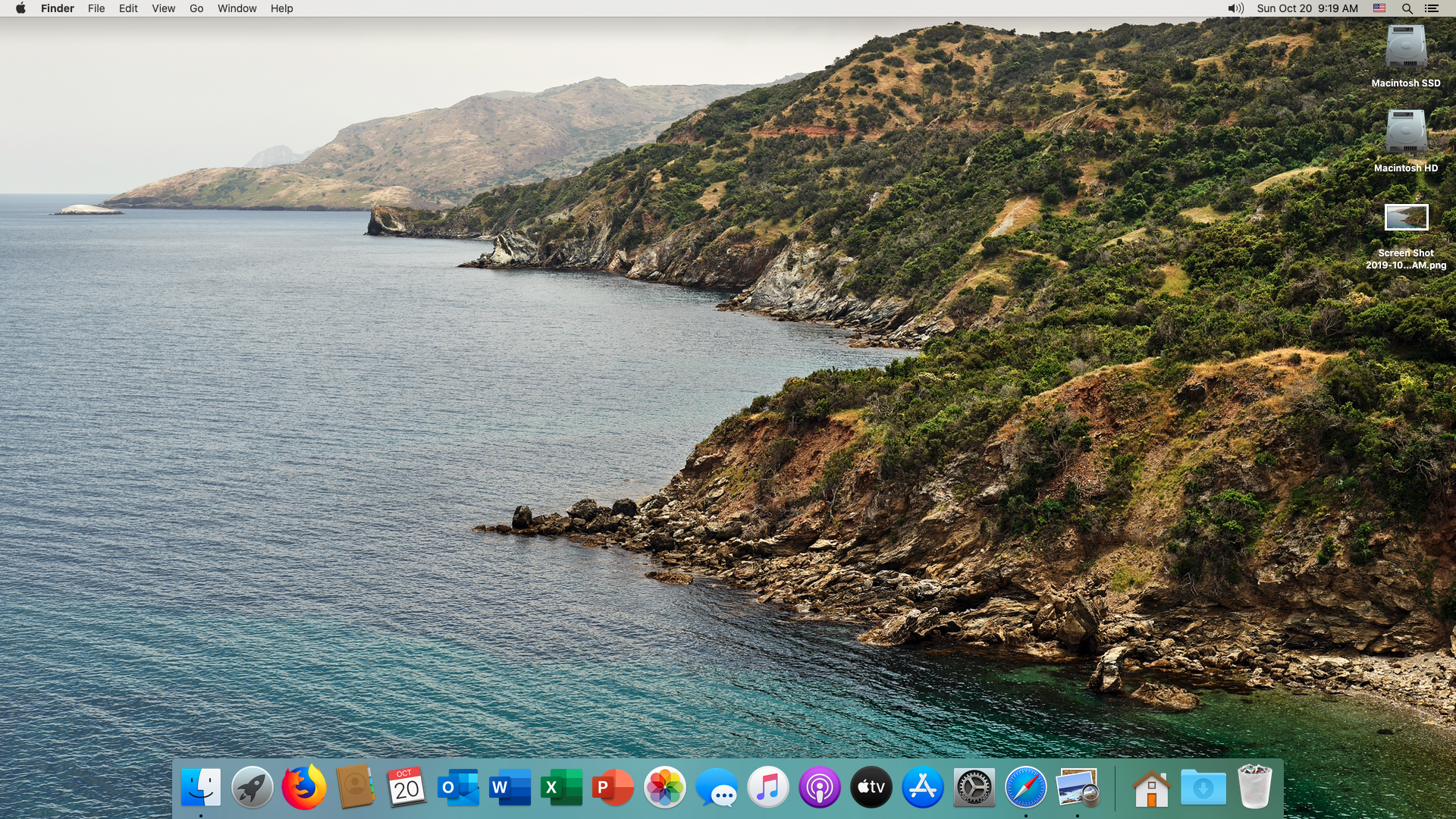Open the Trash
Screen dimensions: 1456x819
coord(1257,788)
